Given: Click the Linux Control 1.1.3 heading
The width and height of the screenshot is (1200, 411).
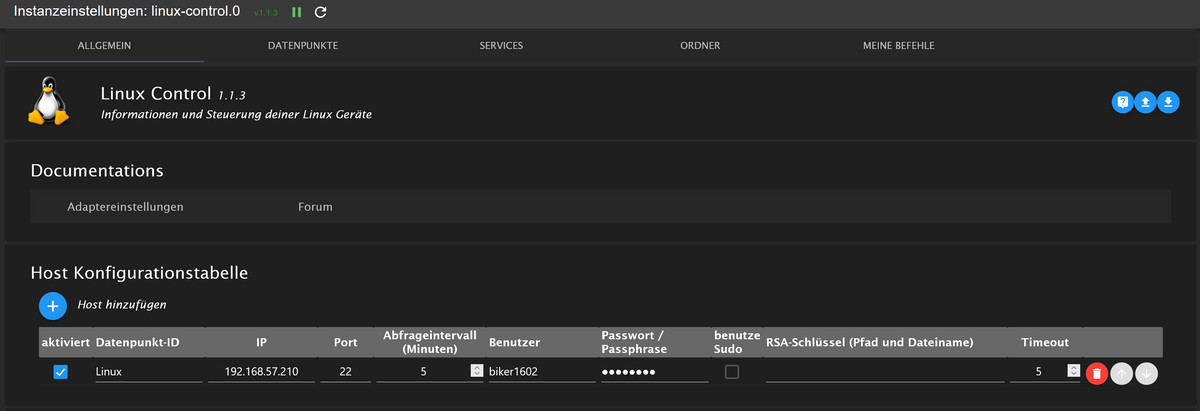Looking at the screenshot, I should (x=173, y=93).
